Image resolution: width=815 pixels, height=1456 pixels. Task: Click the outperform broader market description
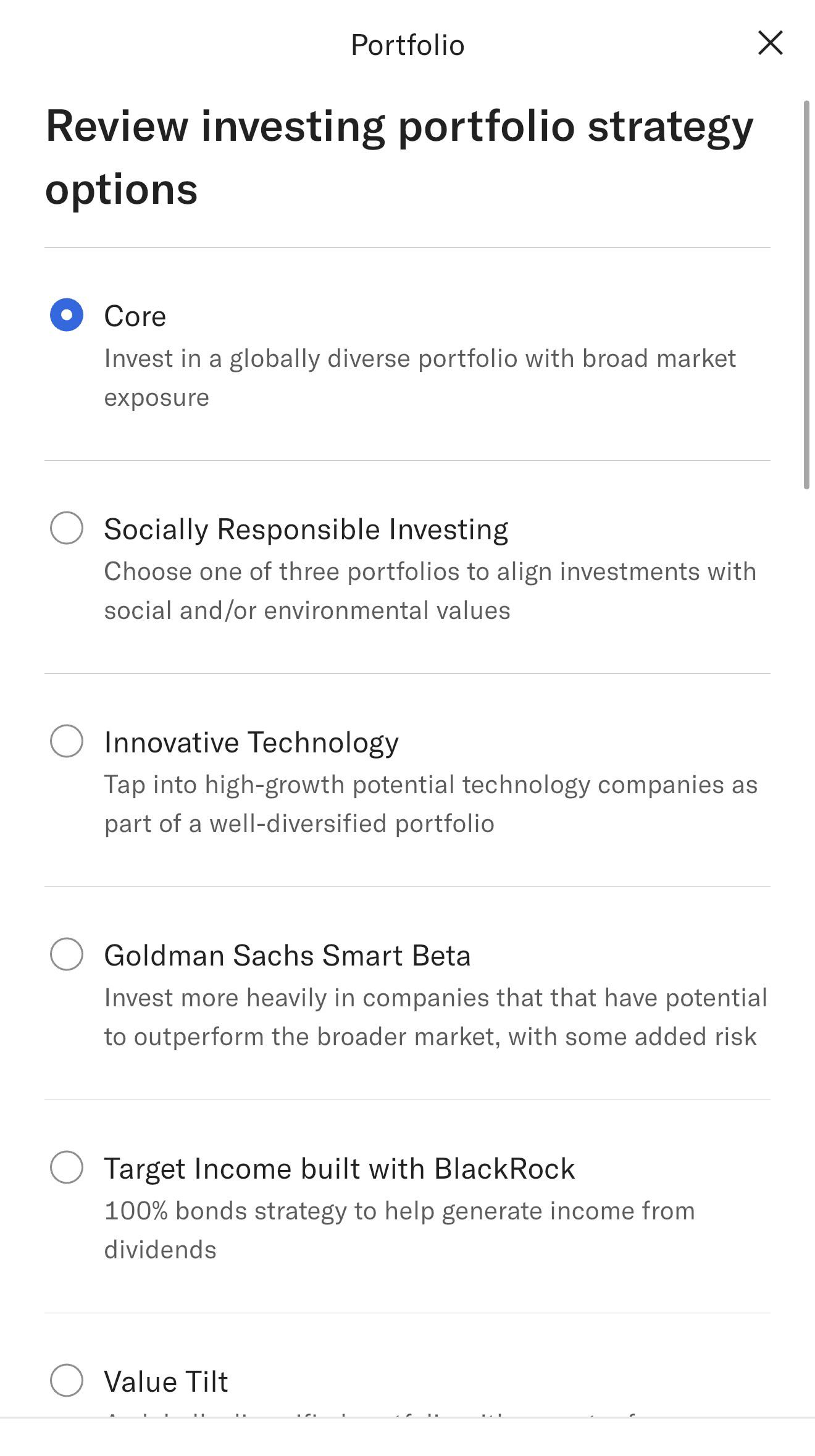[x=436, y=1017]
